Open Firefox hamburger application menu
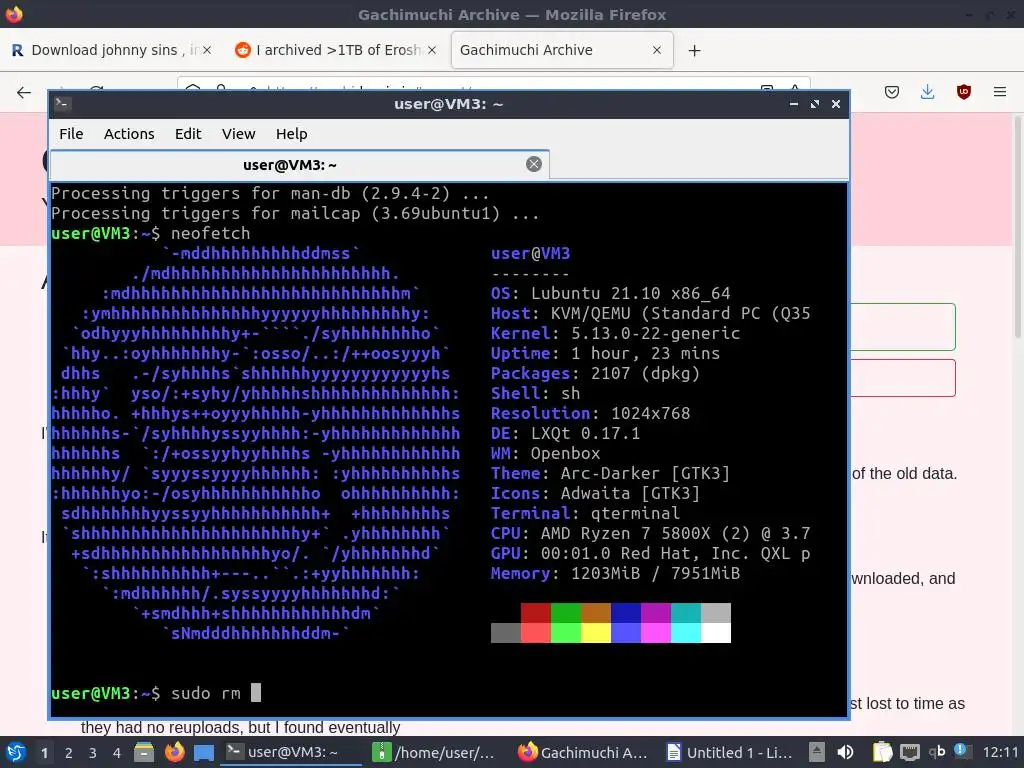 [x=1000, y=92]
